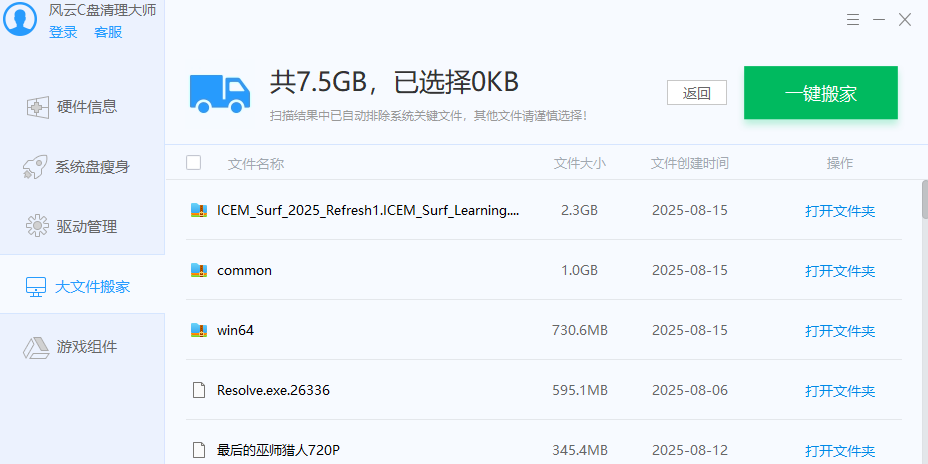The image size is (928, 464).
Task: Toggle the select-all checkbox in header
Action: [x=194, y=163]
